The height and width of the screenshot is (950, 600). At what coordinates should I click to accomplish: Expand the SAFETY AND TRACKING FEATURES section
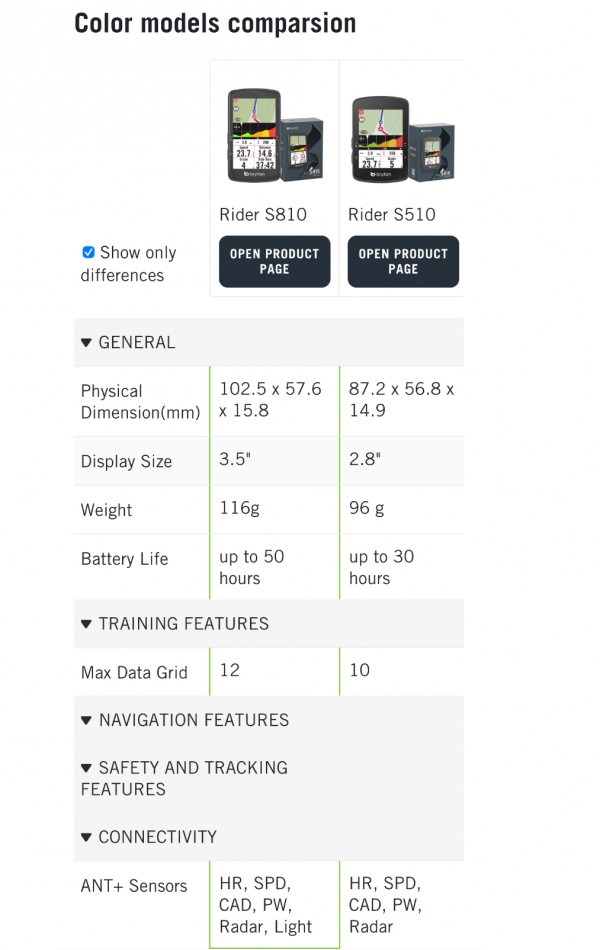(x=183, y=778)
